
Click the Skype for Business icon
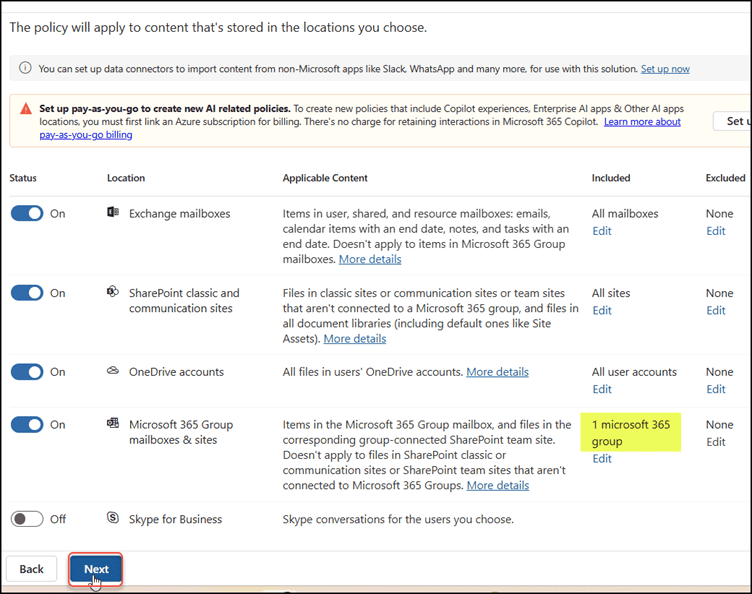coord(113,517)
